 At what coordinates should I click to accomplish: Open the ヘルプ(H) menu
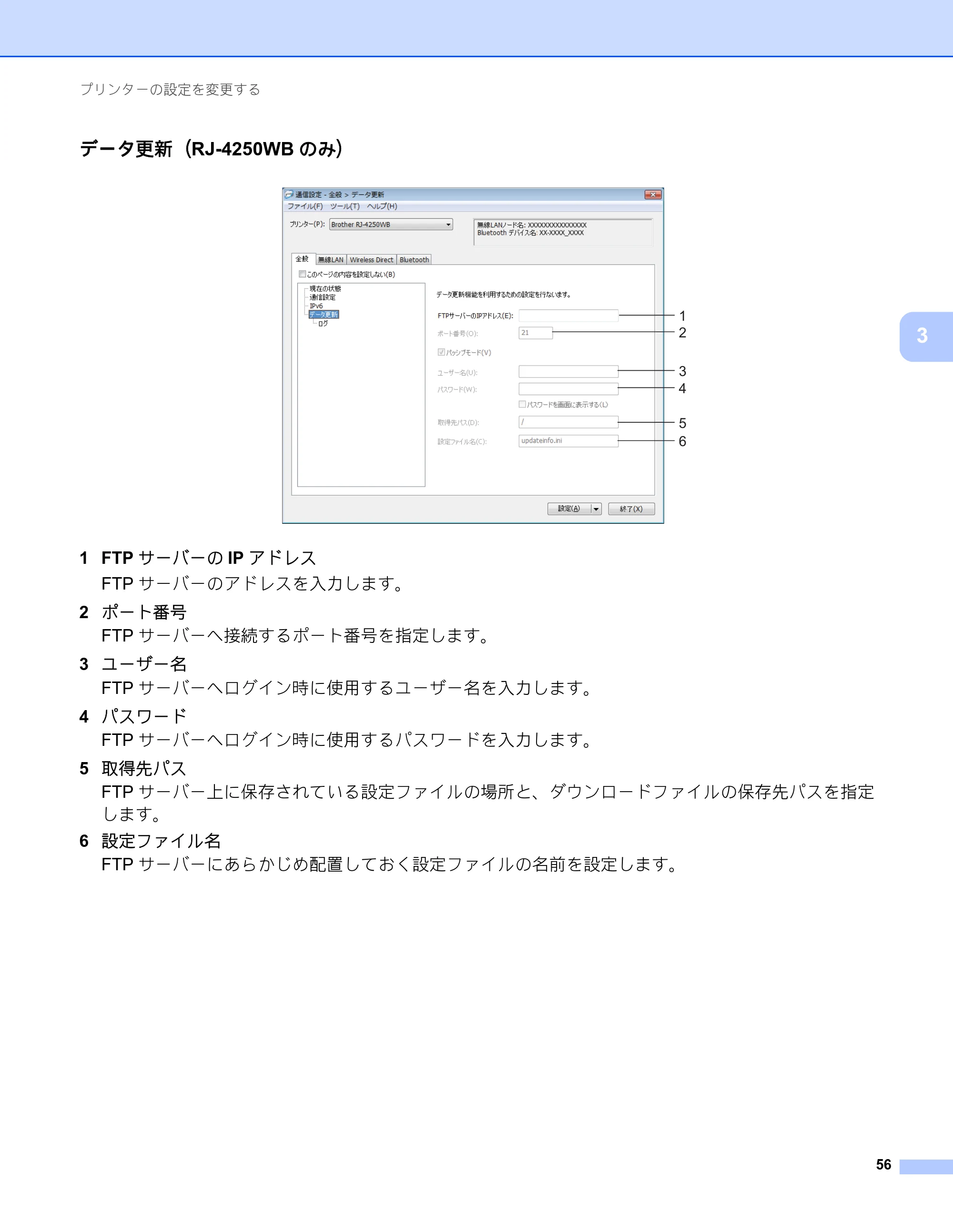tap(382, 206)
